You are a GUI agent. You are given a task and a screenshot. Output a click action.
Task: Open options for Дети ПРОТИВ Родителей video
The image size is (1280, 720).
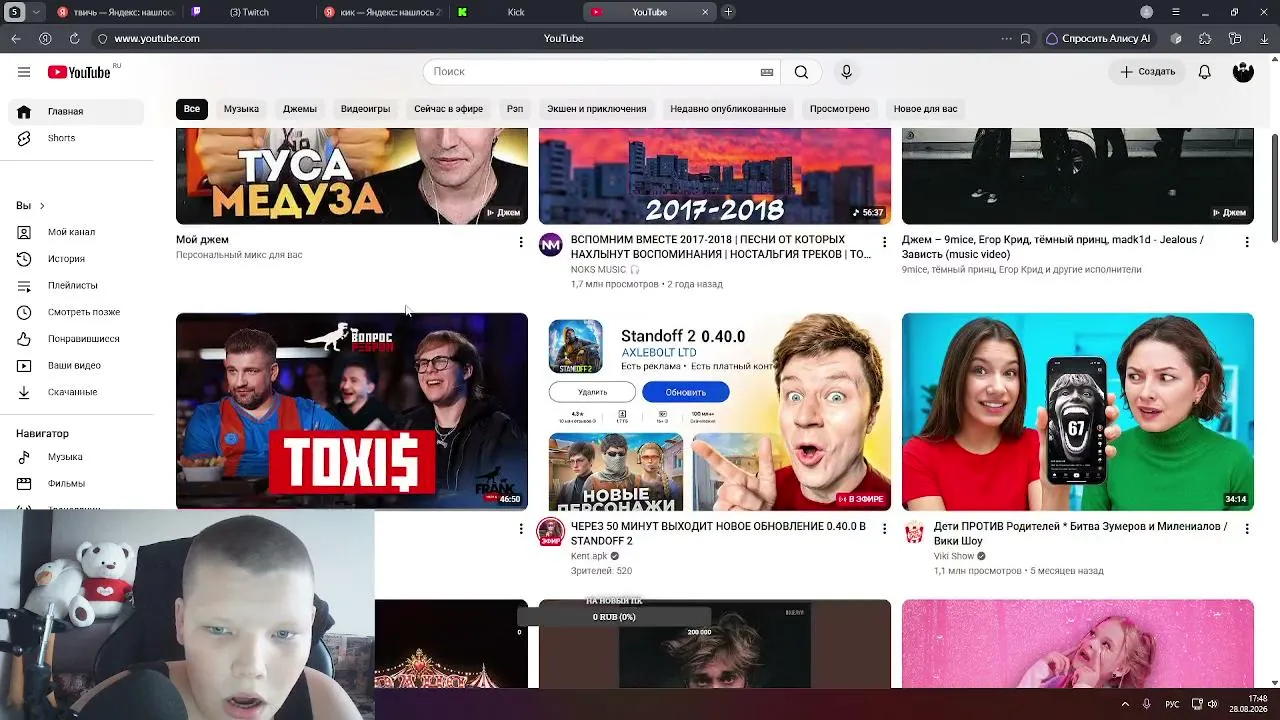click(x=1246, y=529)
